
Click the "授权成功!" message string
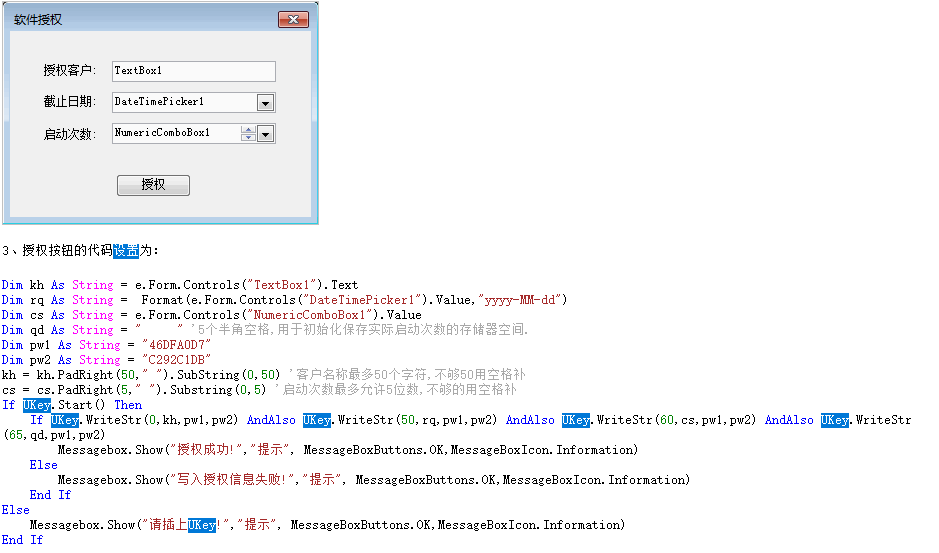204,450
